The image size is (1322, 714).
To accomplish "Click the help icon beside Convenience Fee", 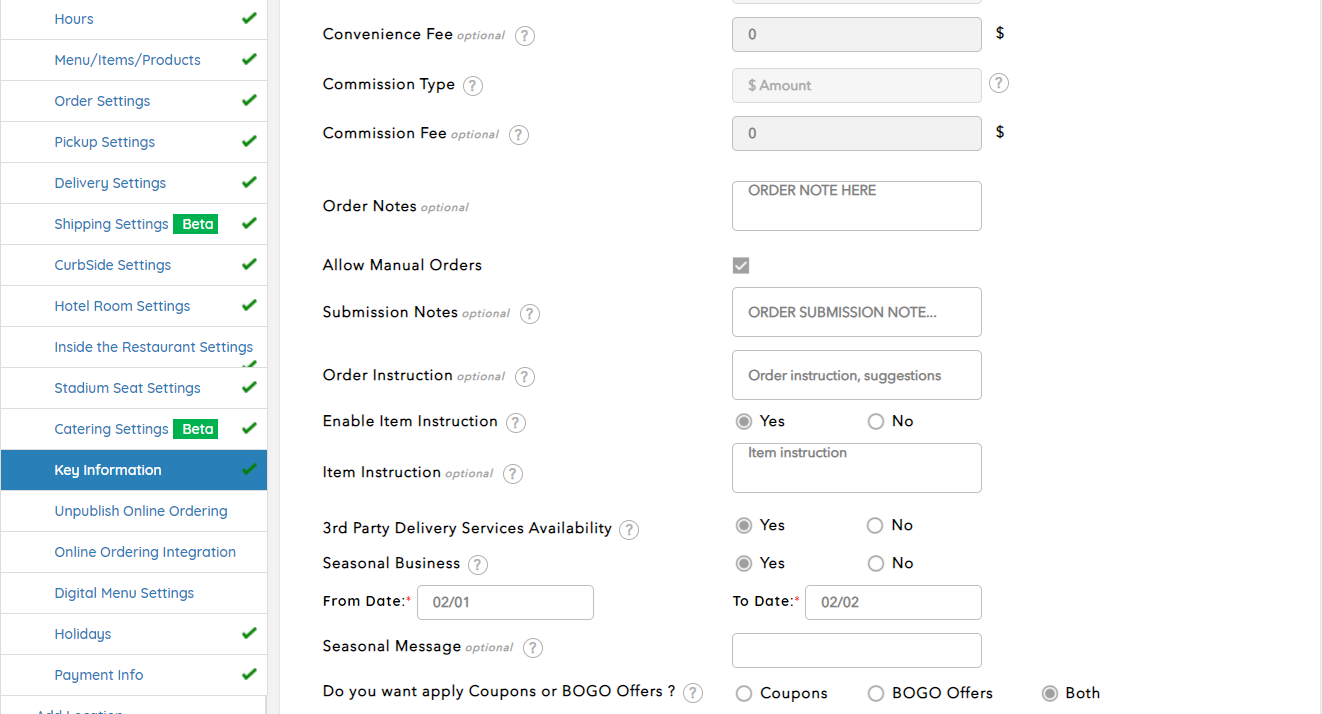I will pos(524,36).
